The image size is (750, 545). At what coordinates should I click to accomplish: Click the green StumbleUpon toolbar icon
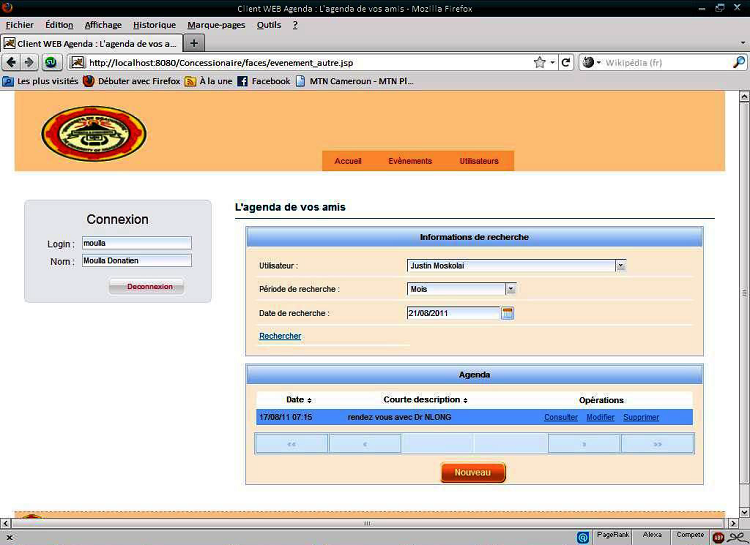pyautogui.click(x=50, y=62)
